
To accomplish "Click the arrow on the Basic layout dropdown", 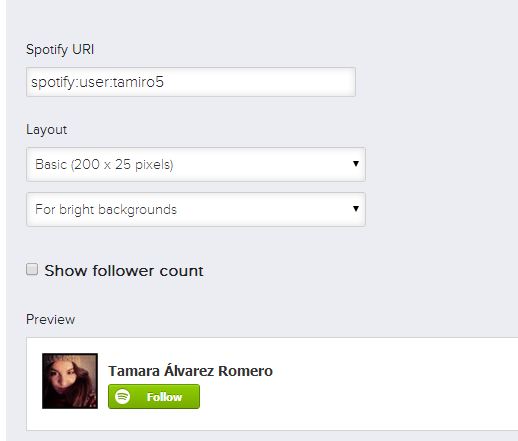I will [356, 164].
